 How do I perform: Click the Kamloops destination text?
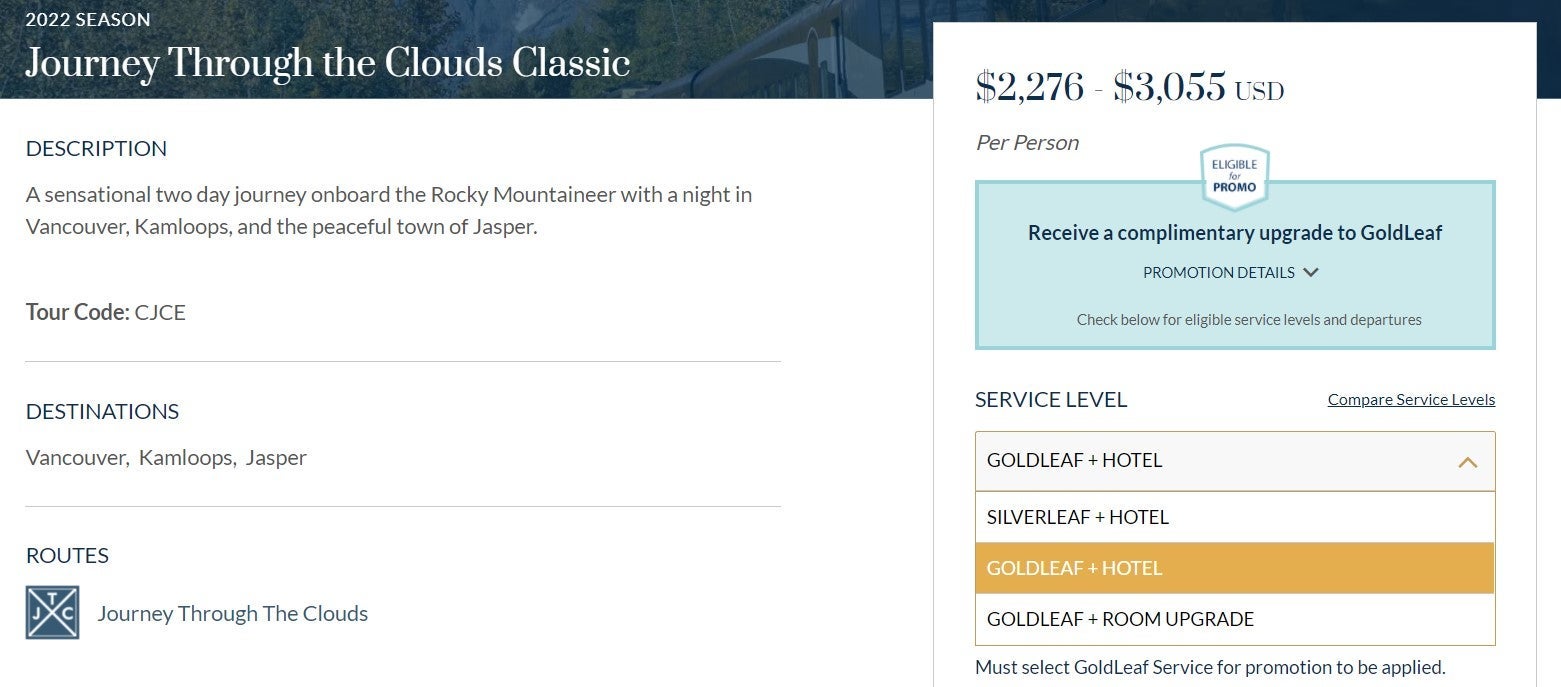187,457
